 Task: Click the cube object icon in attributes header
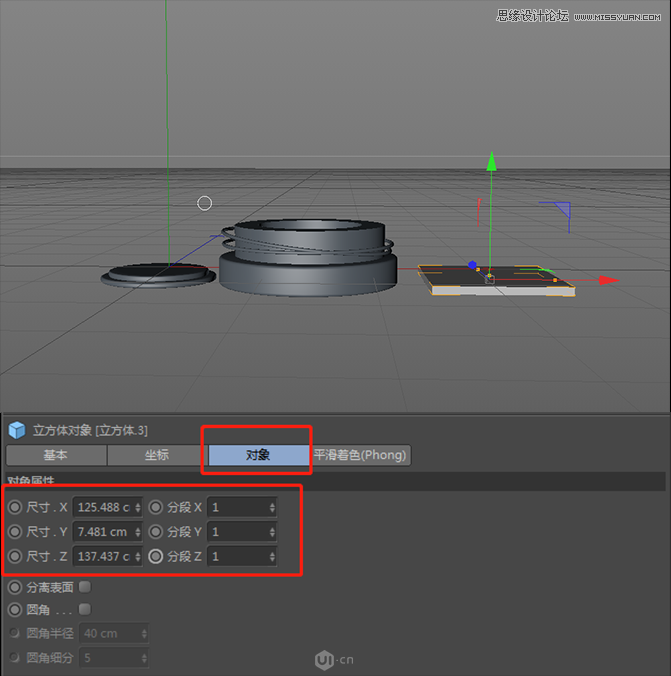[x=17, y=430]
